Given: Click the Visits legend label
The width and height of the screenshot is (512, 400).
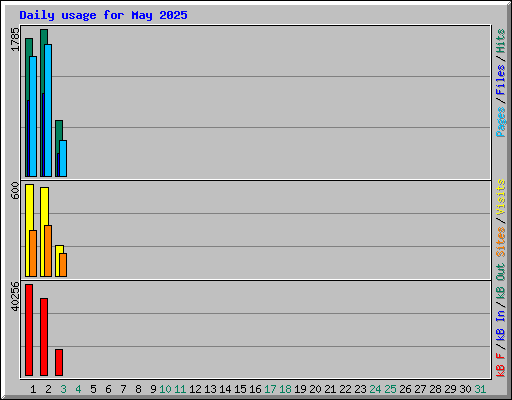Looking at the screenshot, I should [x=501, y=197].
